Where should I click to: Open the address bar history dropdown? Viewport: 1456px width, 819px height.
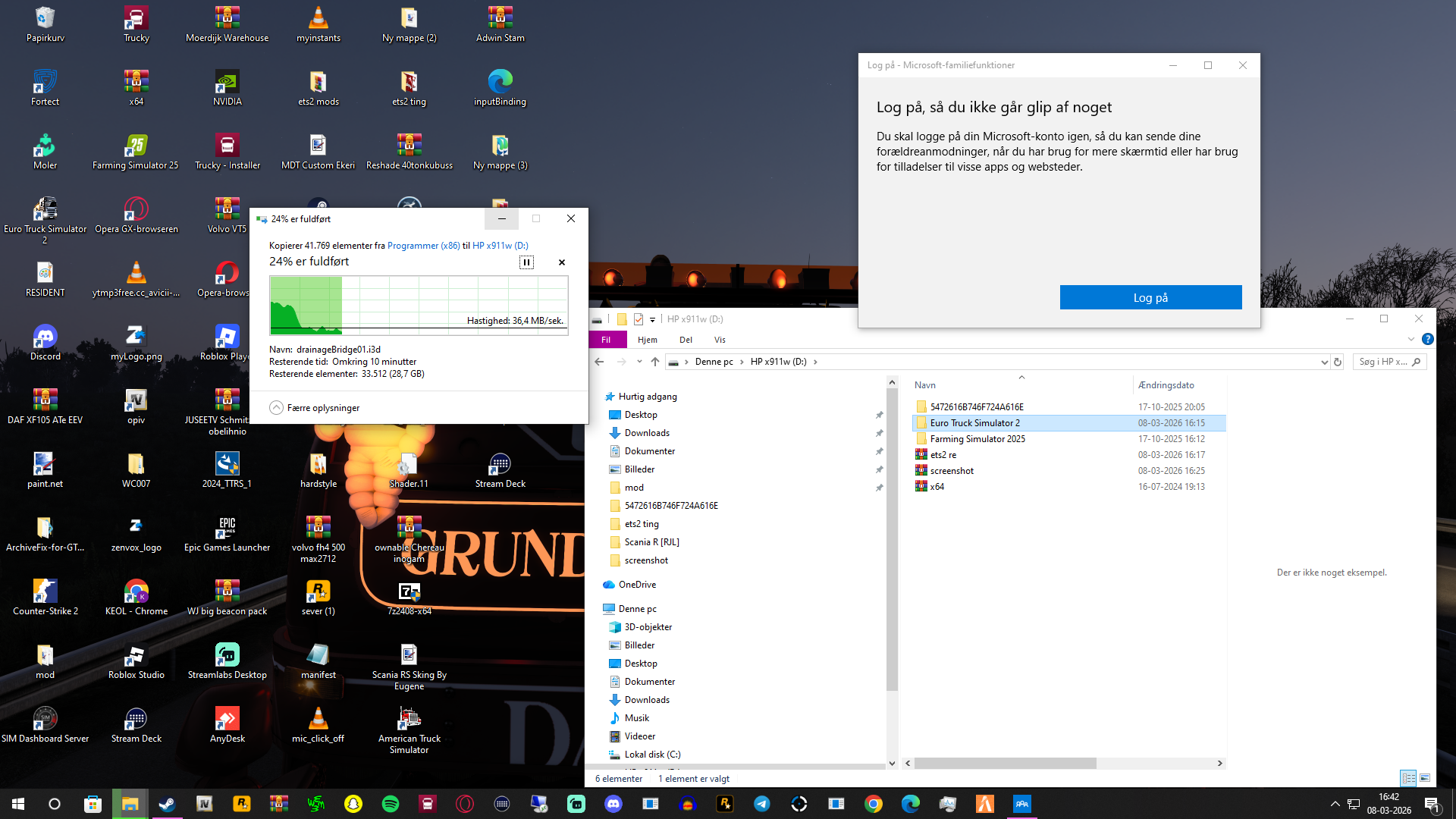[x=1324, y=362]
